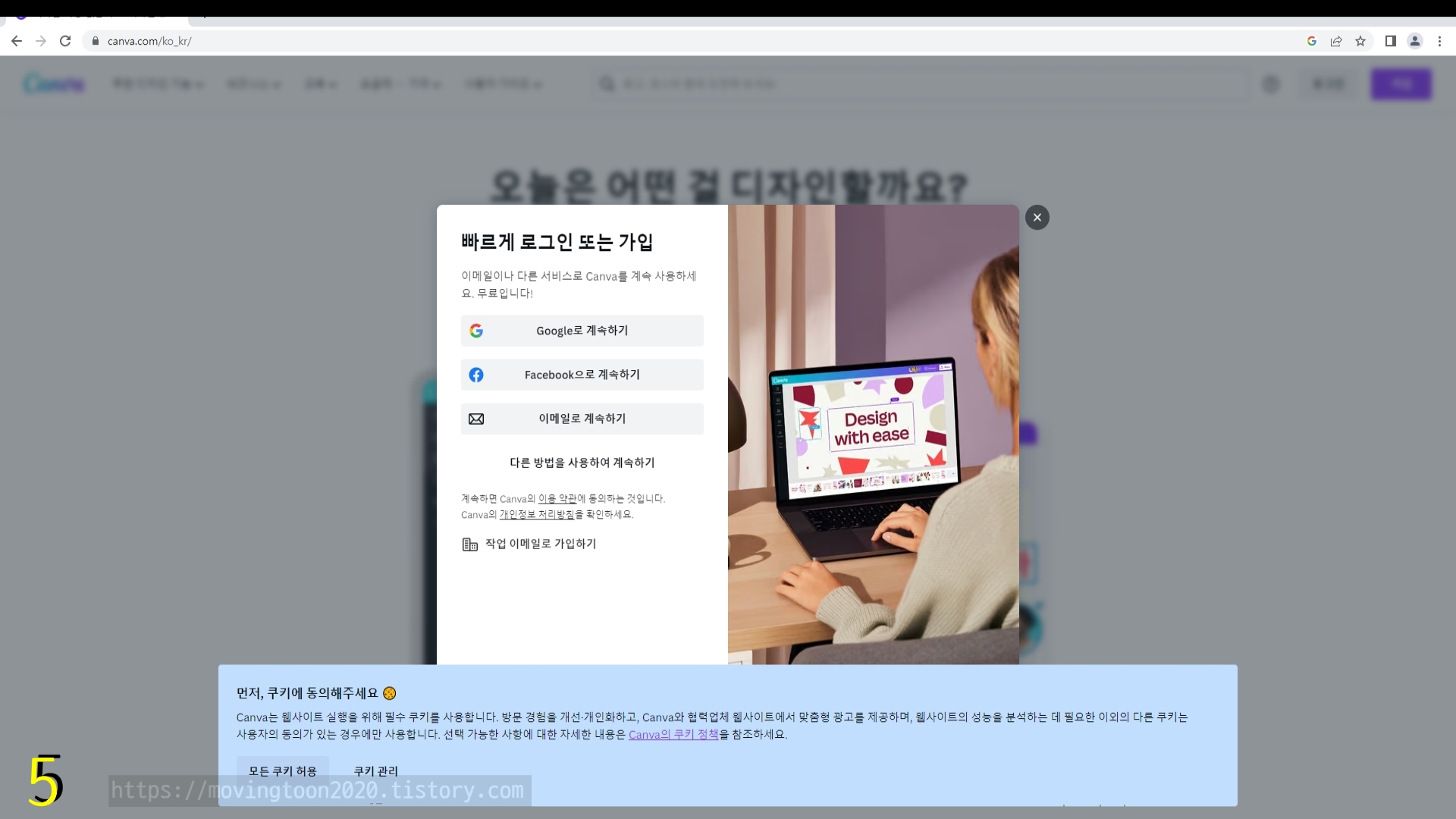The width and height of the screenshot is (1456, 819).
Task: Continue with email (이메일로 계속하기)
Action: (x=582, y=419)
